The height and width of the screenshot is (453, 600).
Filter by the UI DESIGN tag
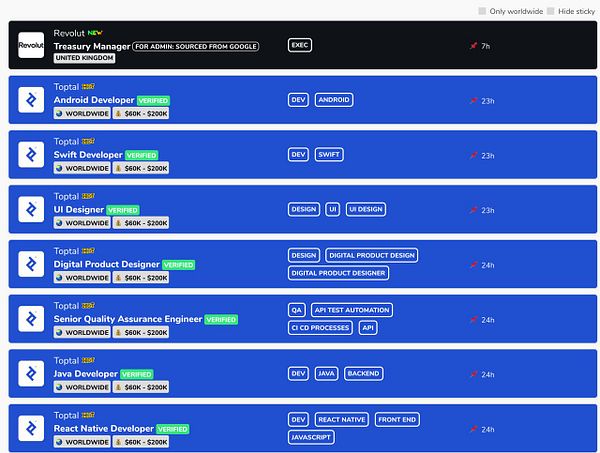366,209
